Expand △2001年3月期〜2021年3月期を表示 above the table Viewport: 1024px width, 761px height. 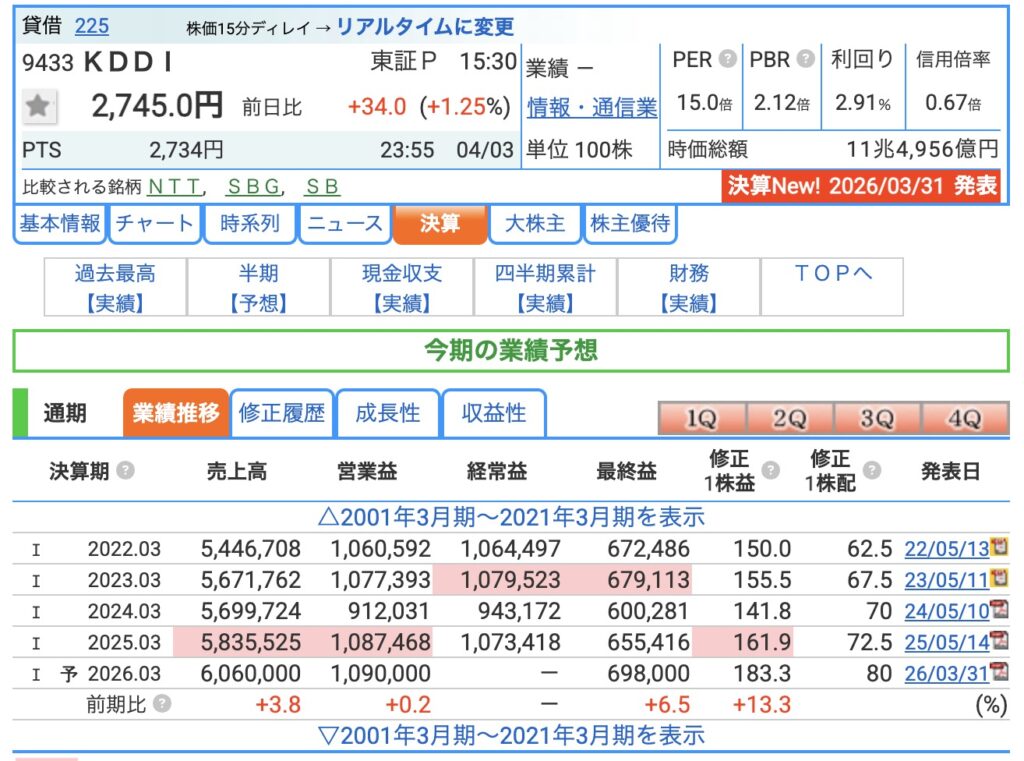tap(511, 517)
